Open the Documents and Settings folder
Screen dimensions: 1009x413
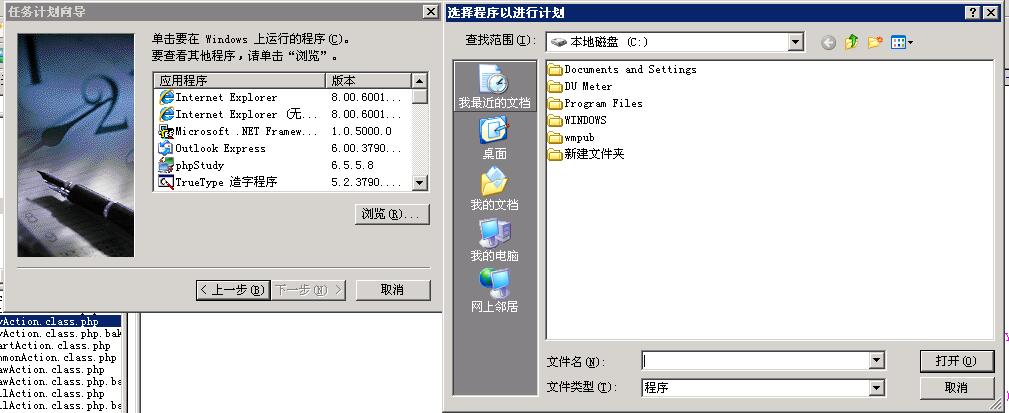click(623, 69)
